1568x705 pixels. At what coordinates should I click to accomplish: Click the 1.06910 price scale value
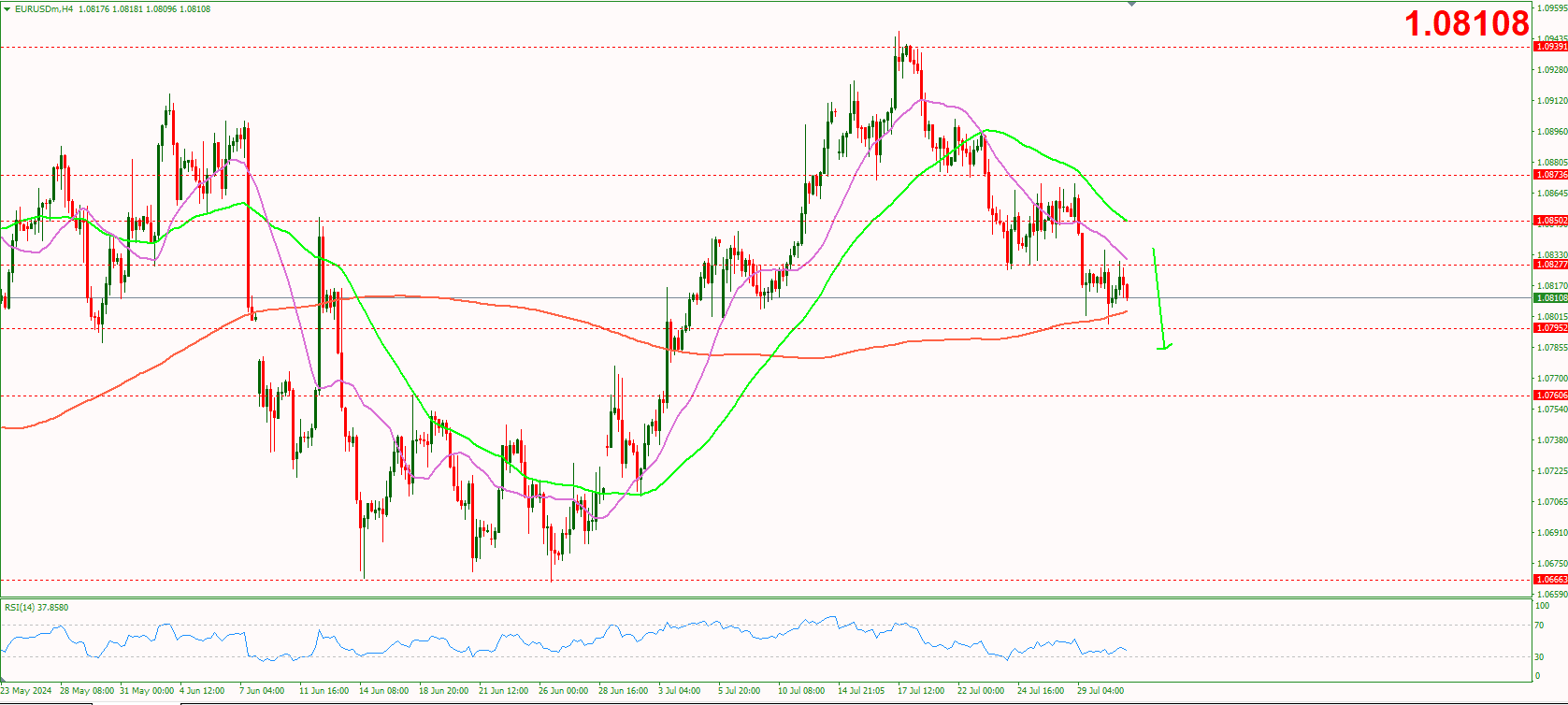(x=1552, y=533)
